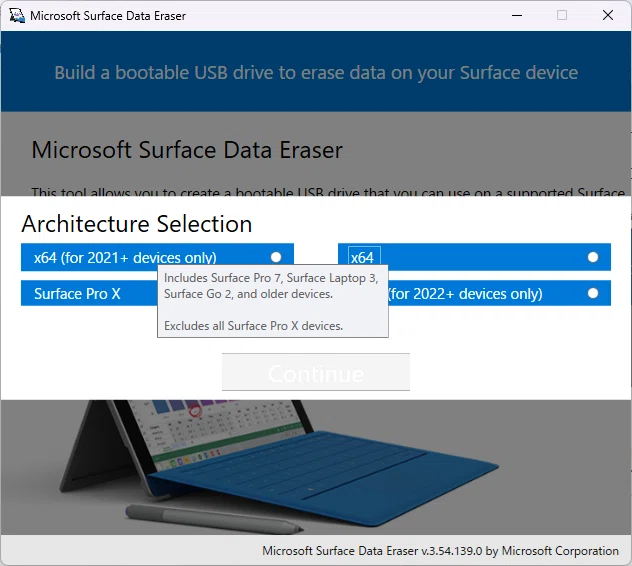Click the version text 'v.3.54.139.0' in the footer
The image size is (632, 566).
(x=451, y=551)
